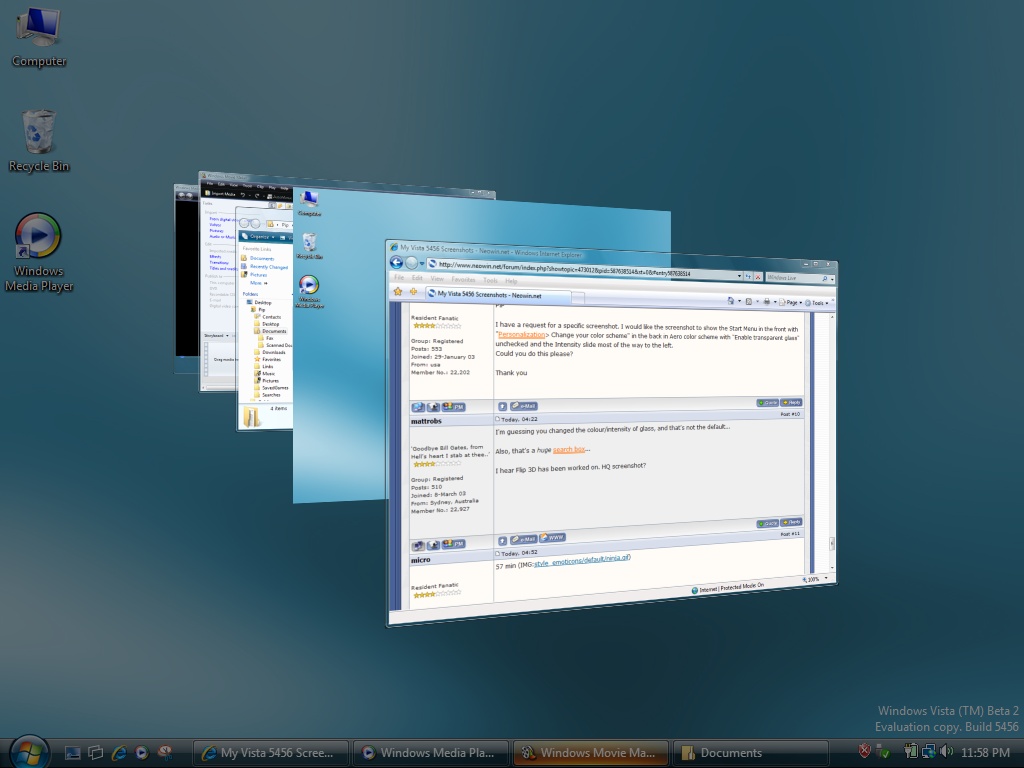The image size is (1024, 768).
Task: Open the Computer desktop icon
Action: 39,37
